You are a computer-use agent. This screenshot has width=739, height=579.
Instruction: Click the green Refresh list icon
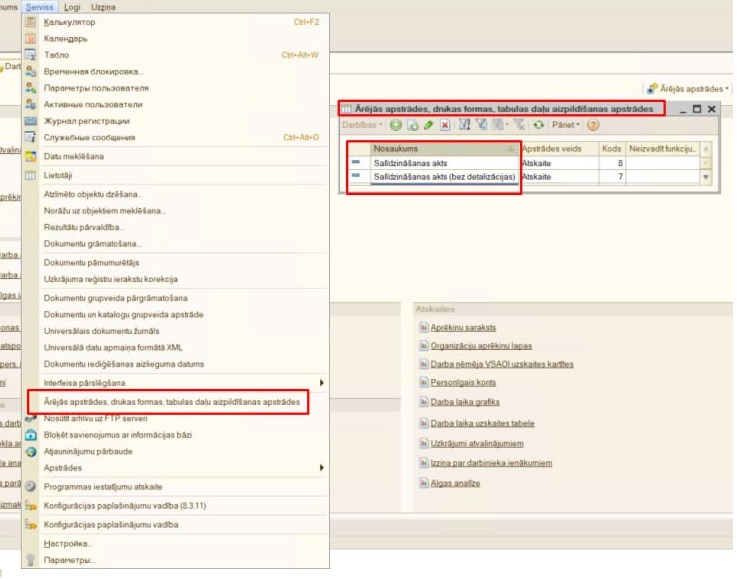coord(539,125)
